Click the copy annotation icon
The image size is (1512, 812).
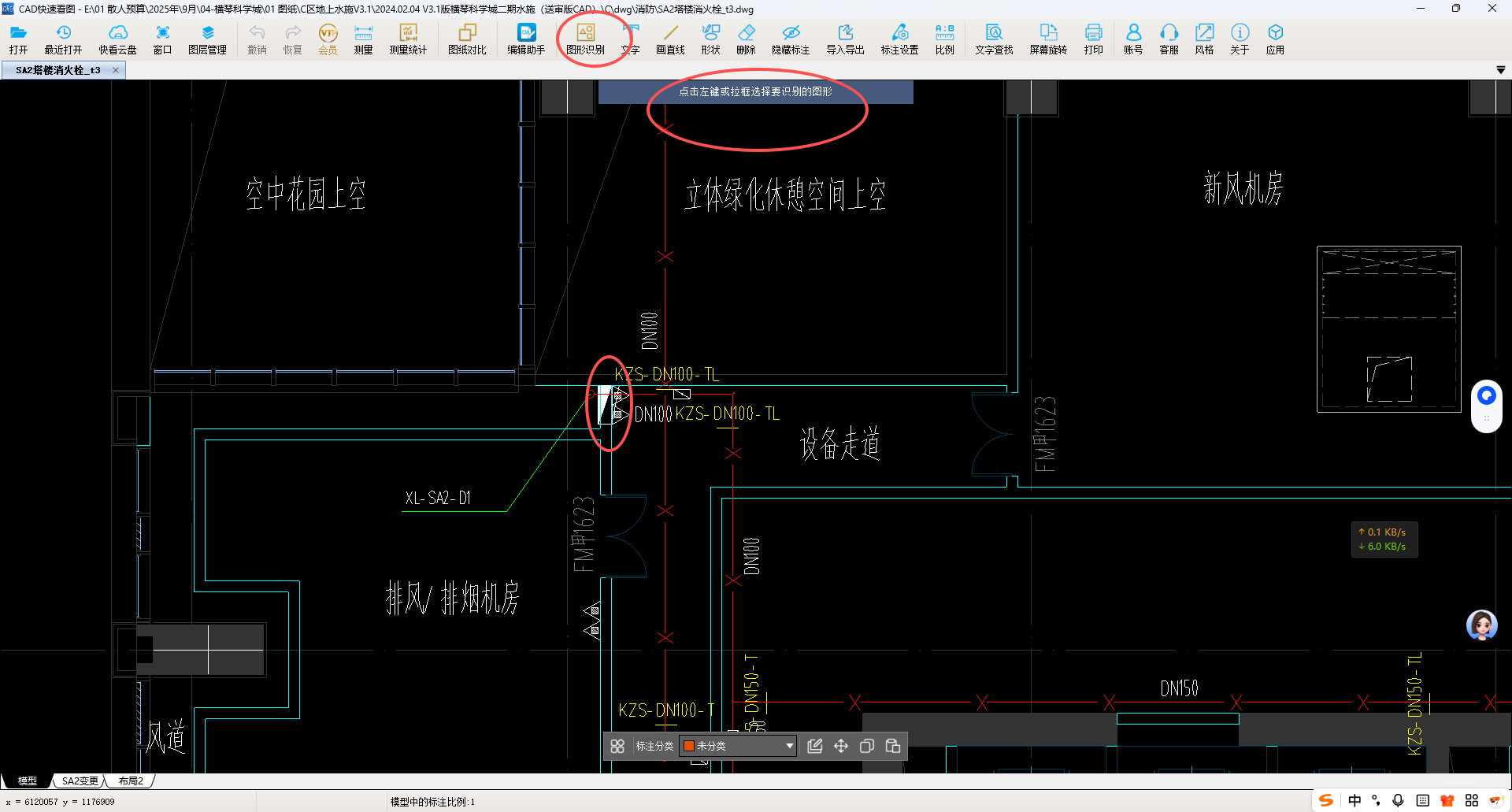pos(867,746)
